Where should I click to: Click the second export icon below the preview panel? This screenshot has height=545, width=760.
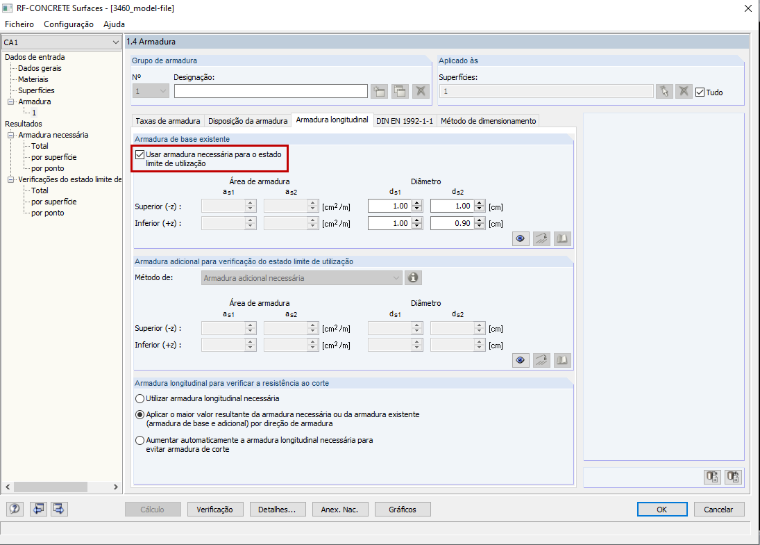733,477
